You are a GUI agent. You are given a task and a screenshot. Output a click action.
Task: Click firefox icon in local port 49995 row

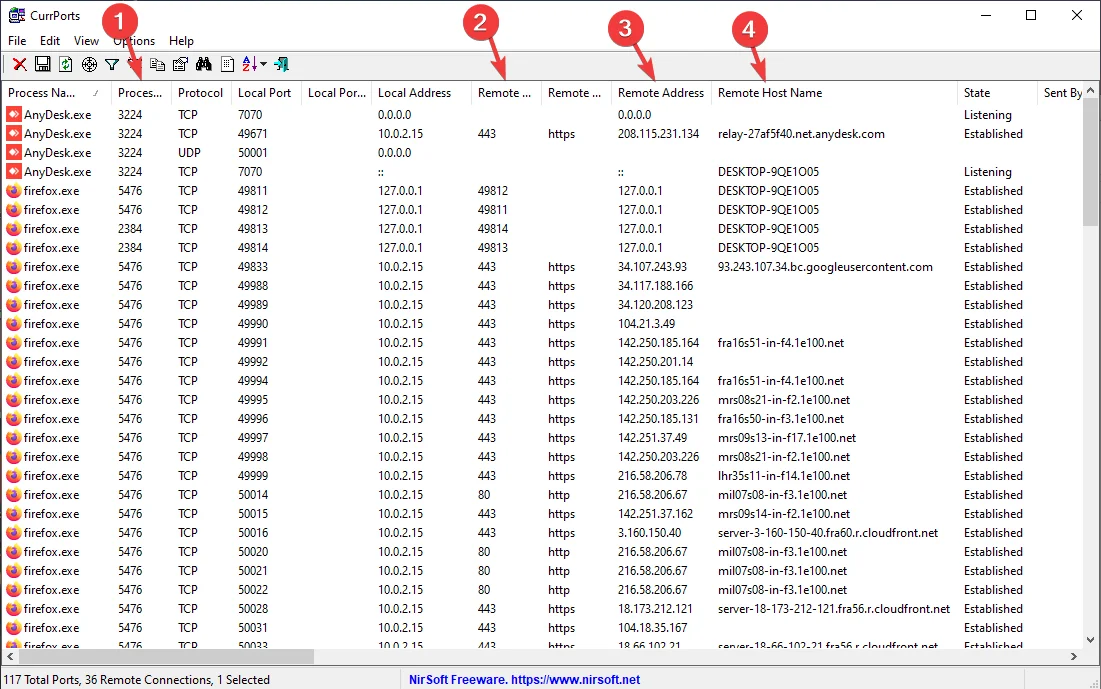pyautogui.click(x=13, y=400)
